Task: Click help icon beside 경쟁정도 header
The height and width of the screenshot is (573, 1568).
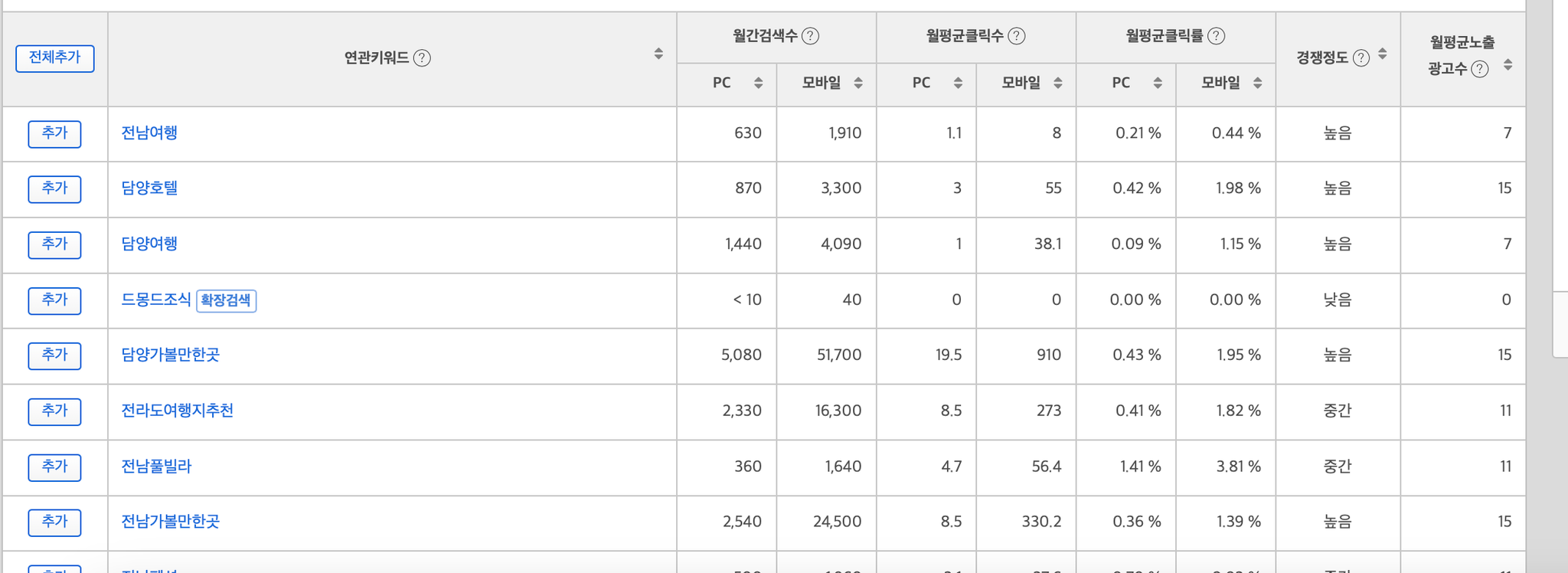Action: click(x=1361, y=58)
